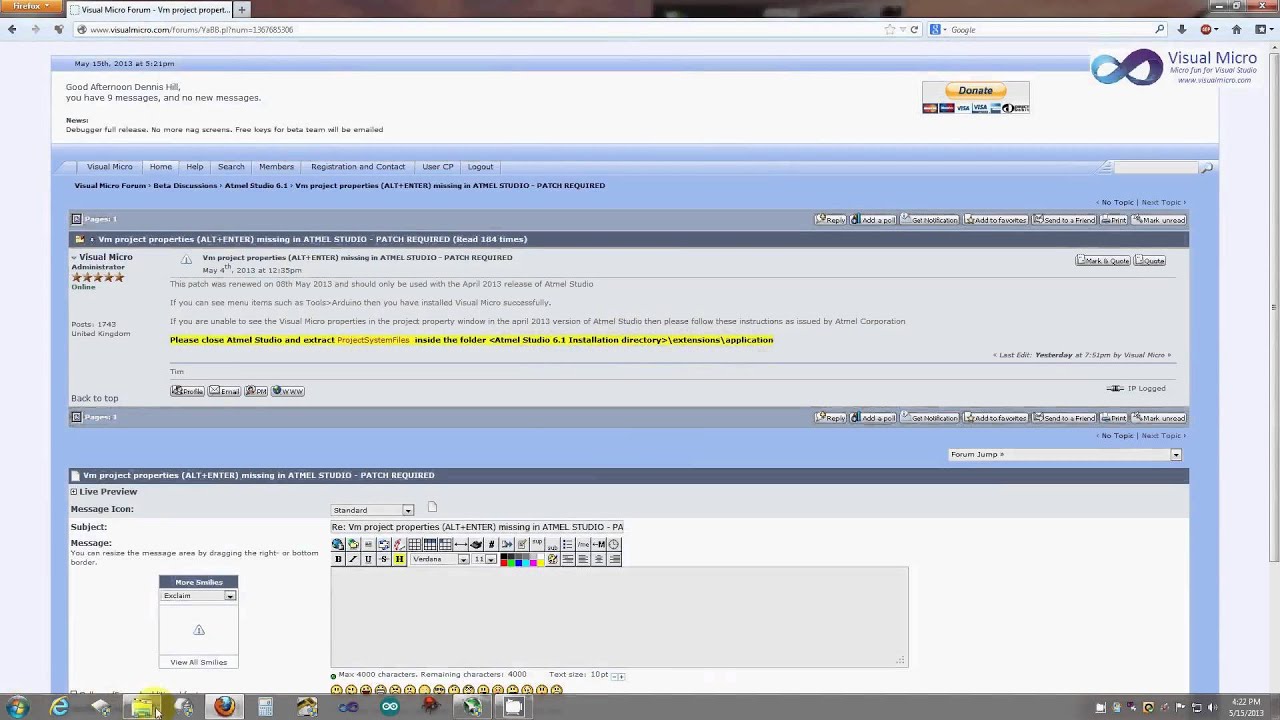Viewport: 1280px width, 720px height.
Task: Open Firefox downloads arrow icon
Action: tap(1182, 29)
